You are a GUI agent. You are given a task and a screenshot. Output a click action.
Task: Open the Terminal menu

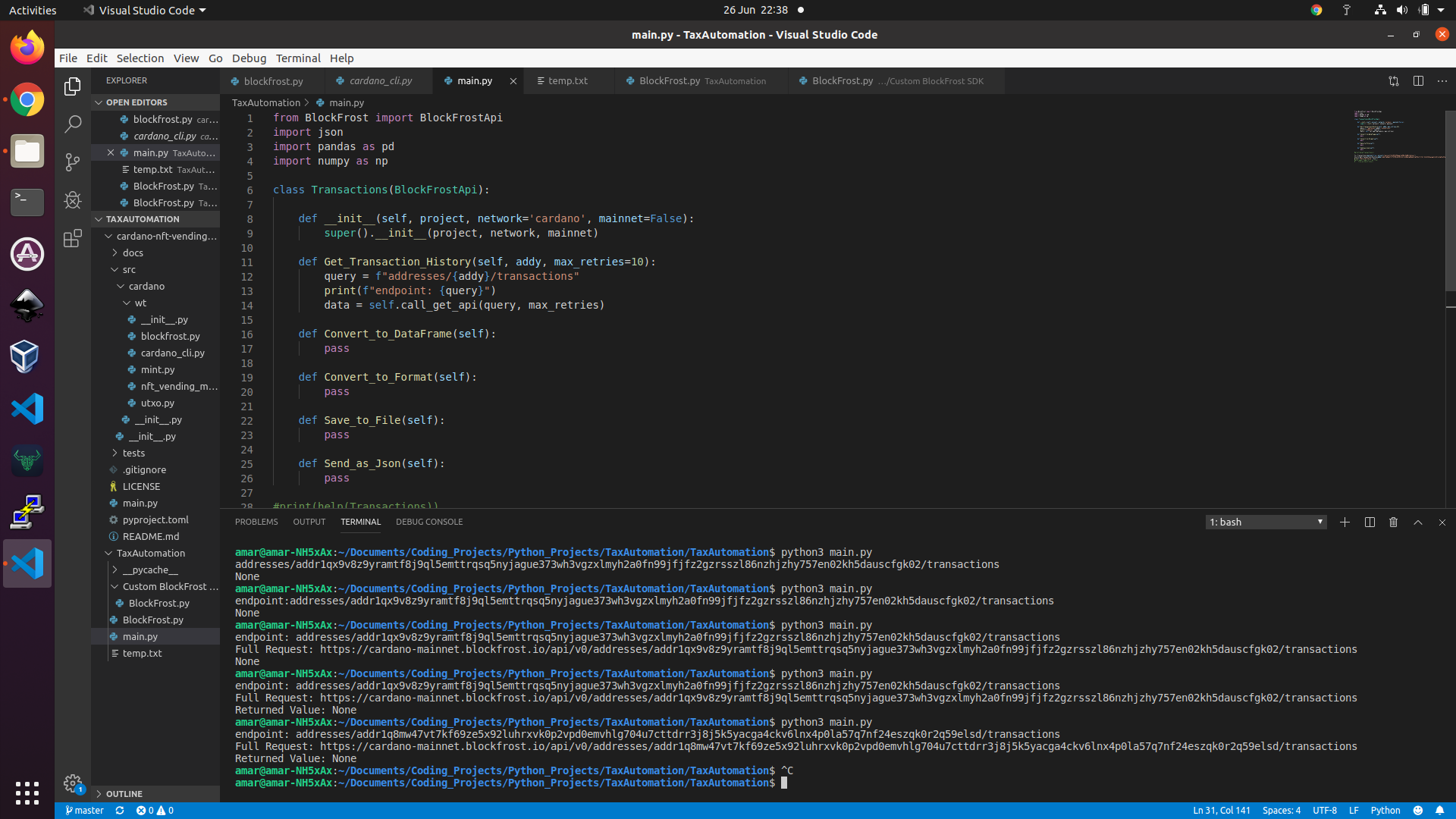point(298,58)
